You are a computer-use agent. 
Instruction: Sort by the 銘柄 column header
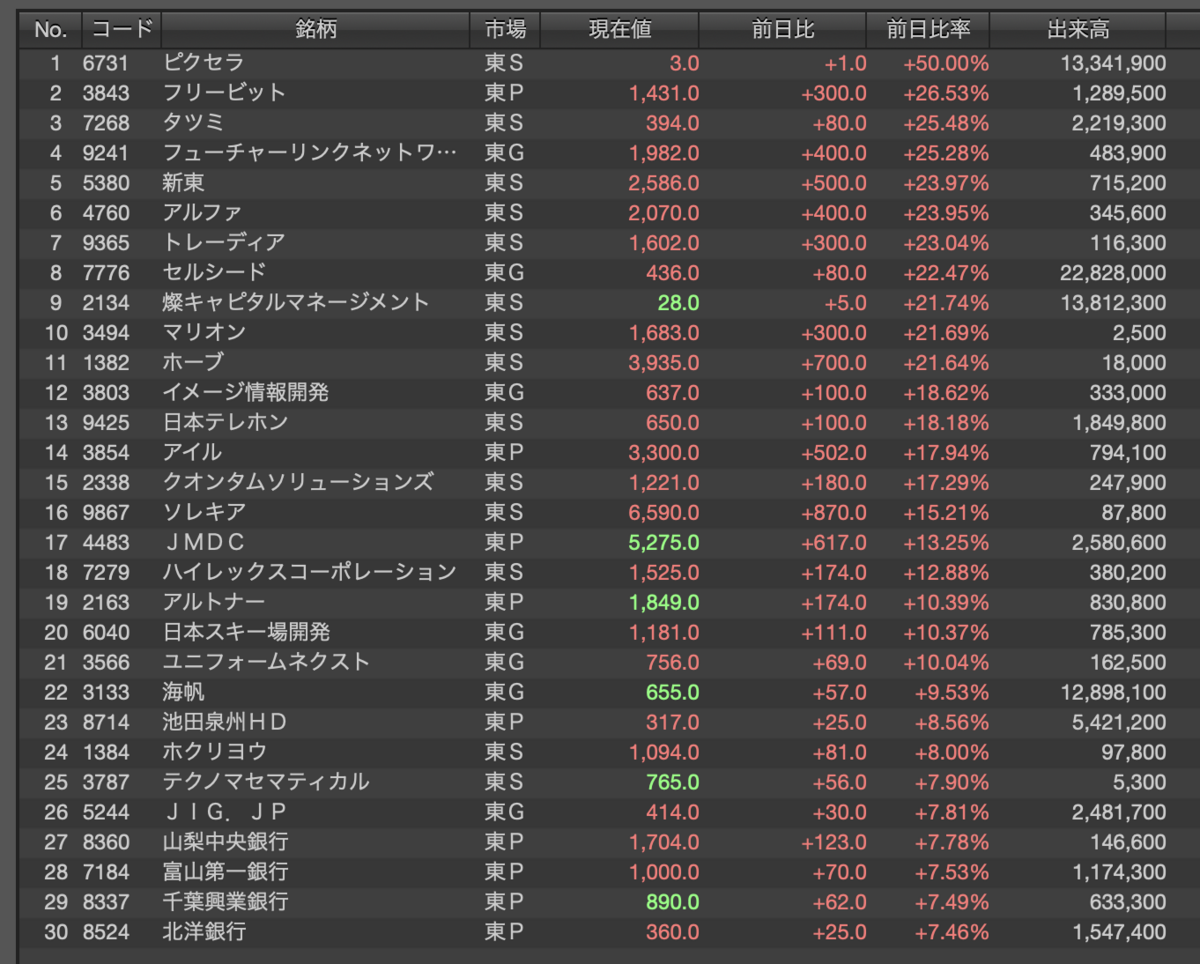(x=316, y=30)
